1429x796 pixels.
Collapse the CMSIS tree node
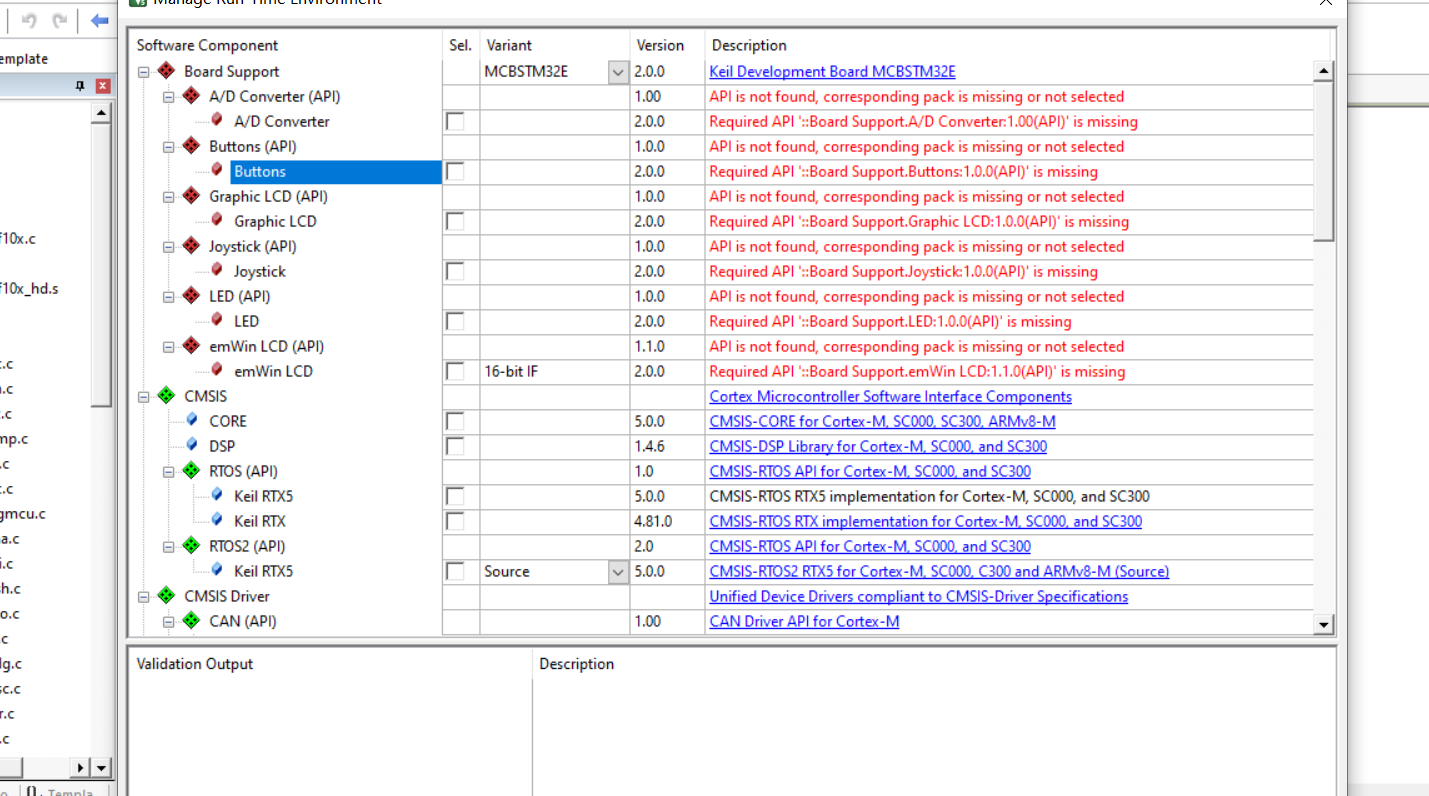pyautogui.click(x=143, y=397)
